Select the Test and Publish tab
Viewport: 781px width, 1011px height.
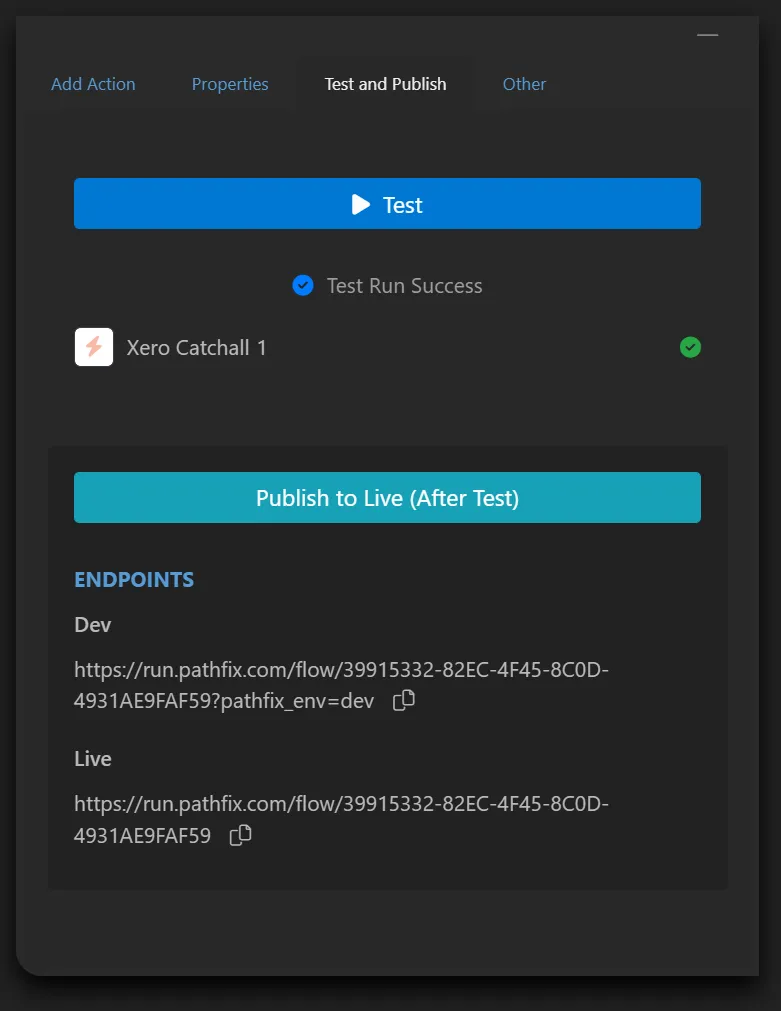tap(385, 84)
